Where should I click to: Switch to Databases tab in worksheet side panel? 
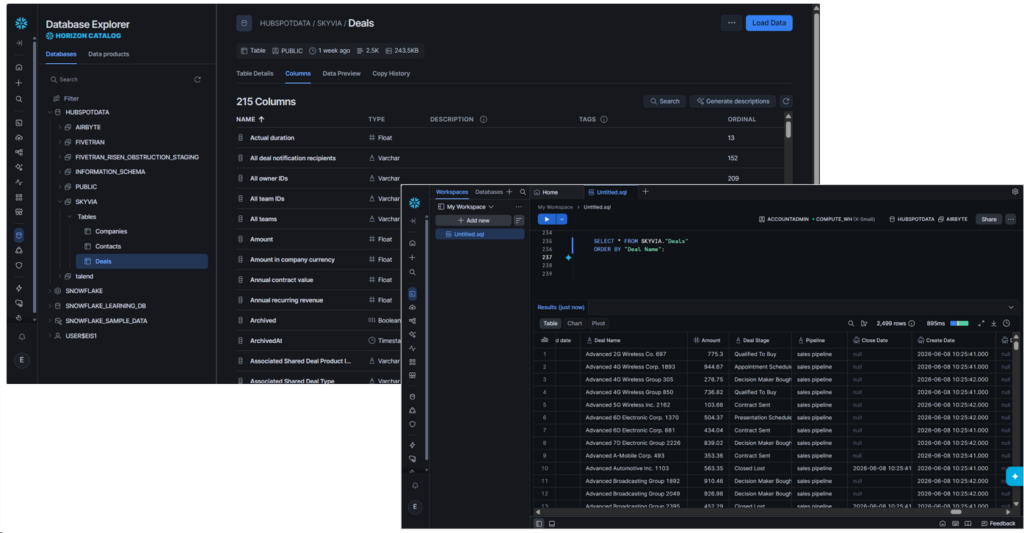489,192
